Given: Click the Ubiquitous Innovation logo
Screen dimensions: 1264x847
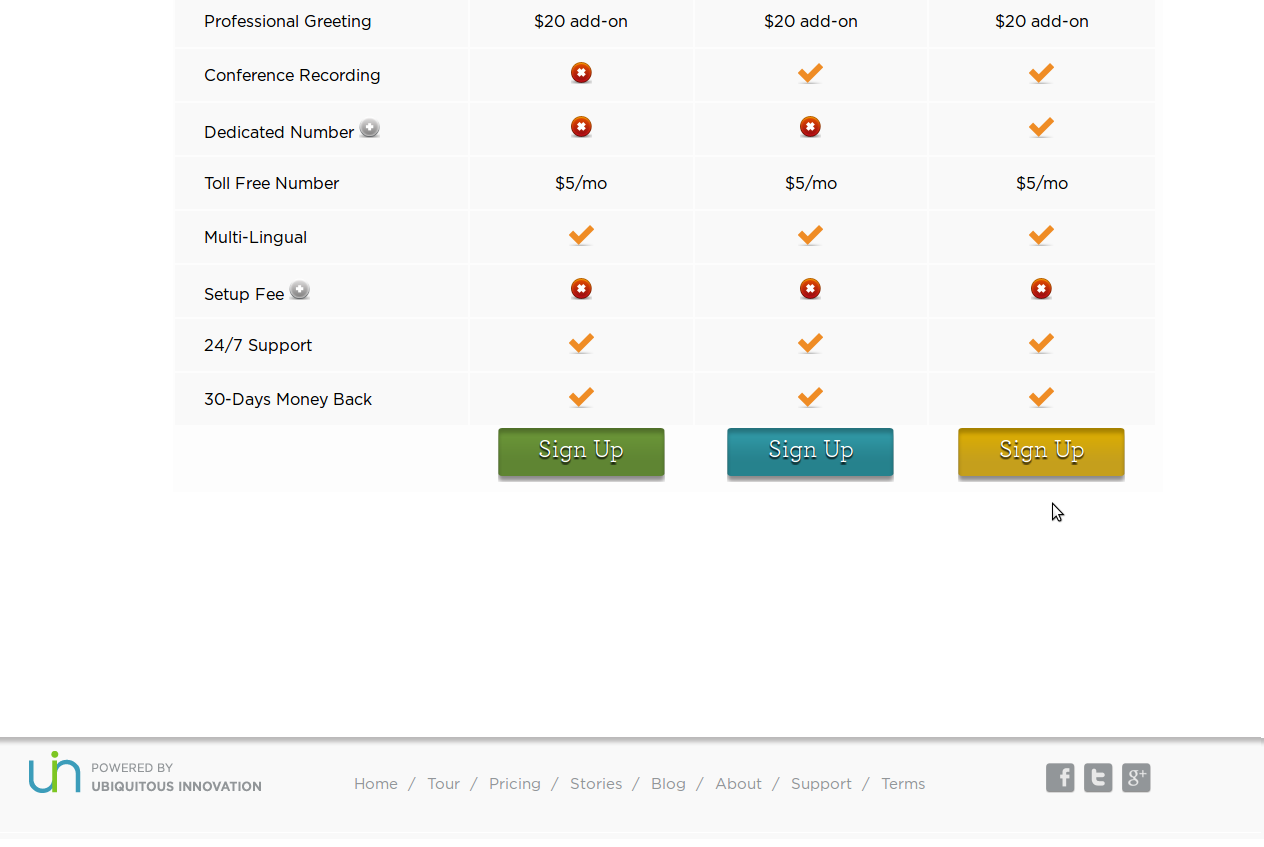Looking at the screenshot, I should [x=145, y=773].
